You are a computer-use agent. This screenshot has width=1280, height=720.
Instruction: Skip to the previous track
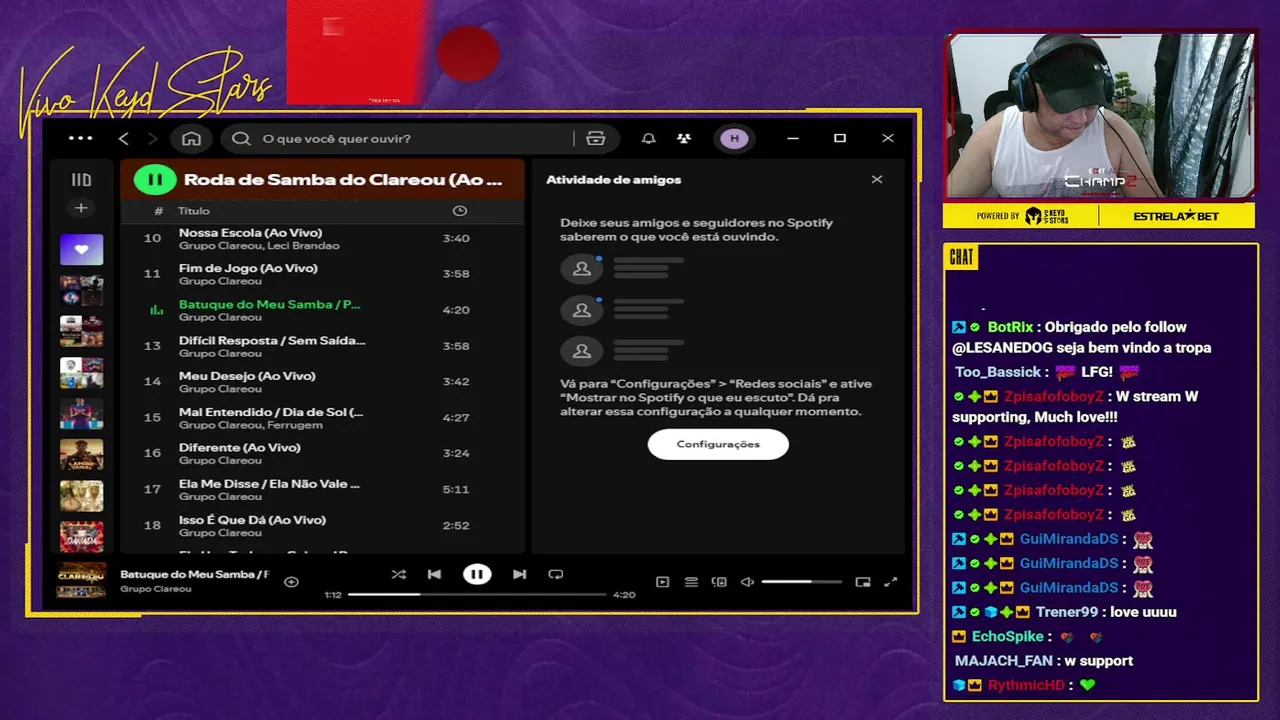click(434, 574)
